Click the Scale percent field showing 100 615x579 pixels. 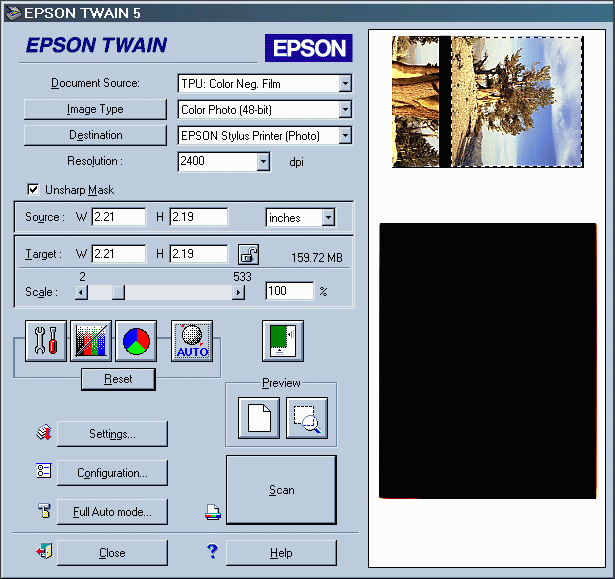(289, 291)
